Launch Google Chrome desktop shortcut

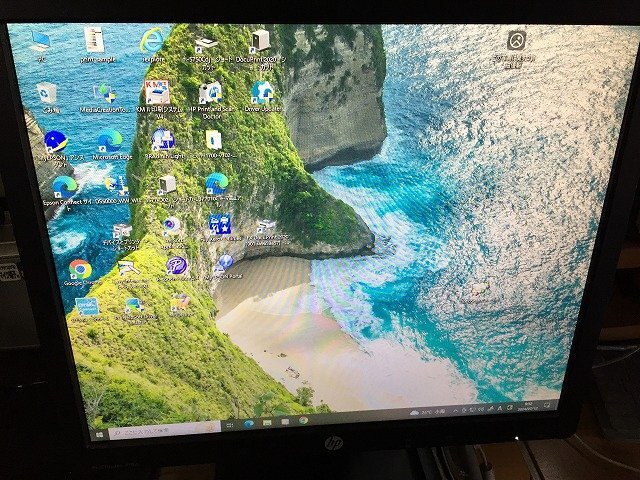click(x=80, y=271)
